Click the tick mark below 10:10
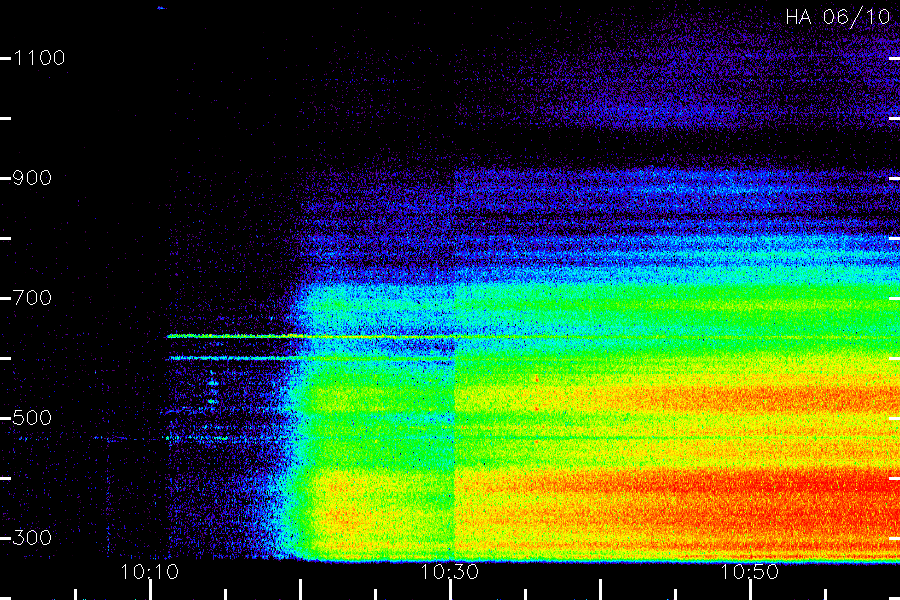This screenshot has height=600, width=900. pos(150,590)
